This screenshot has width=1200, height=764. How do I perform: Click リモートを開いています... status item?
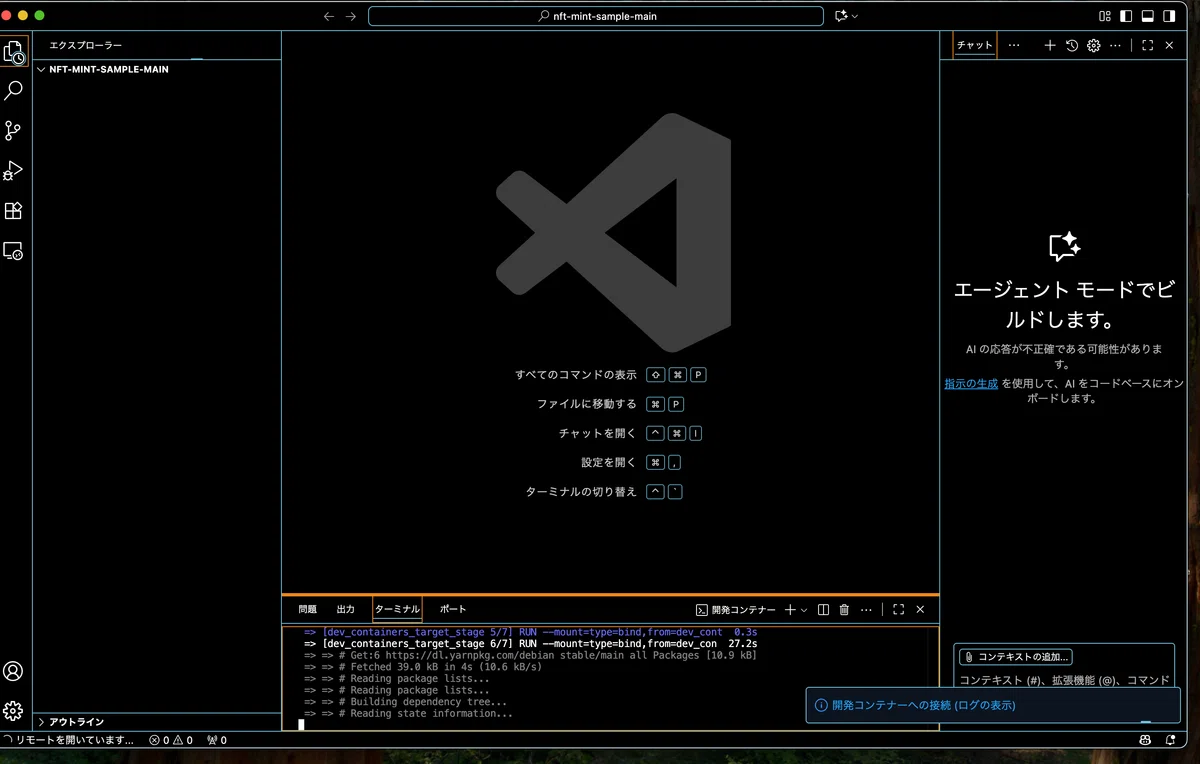pyautogui.click(x=70, y=740)
